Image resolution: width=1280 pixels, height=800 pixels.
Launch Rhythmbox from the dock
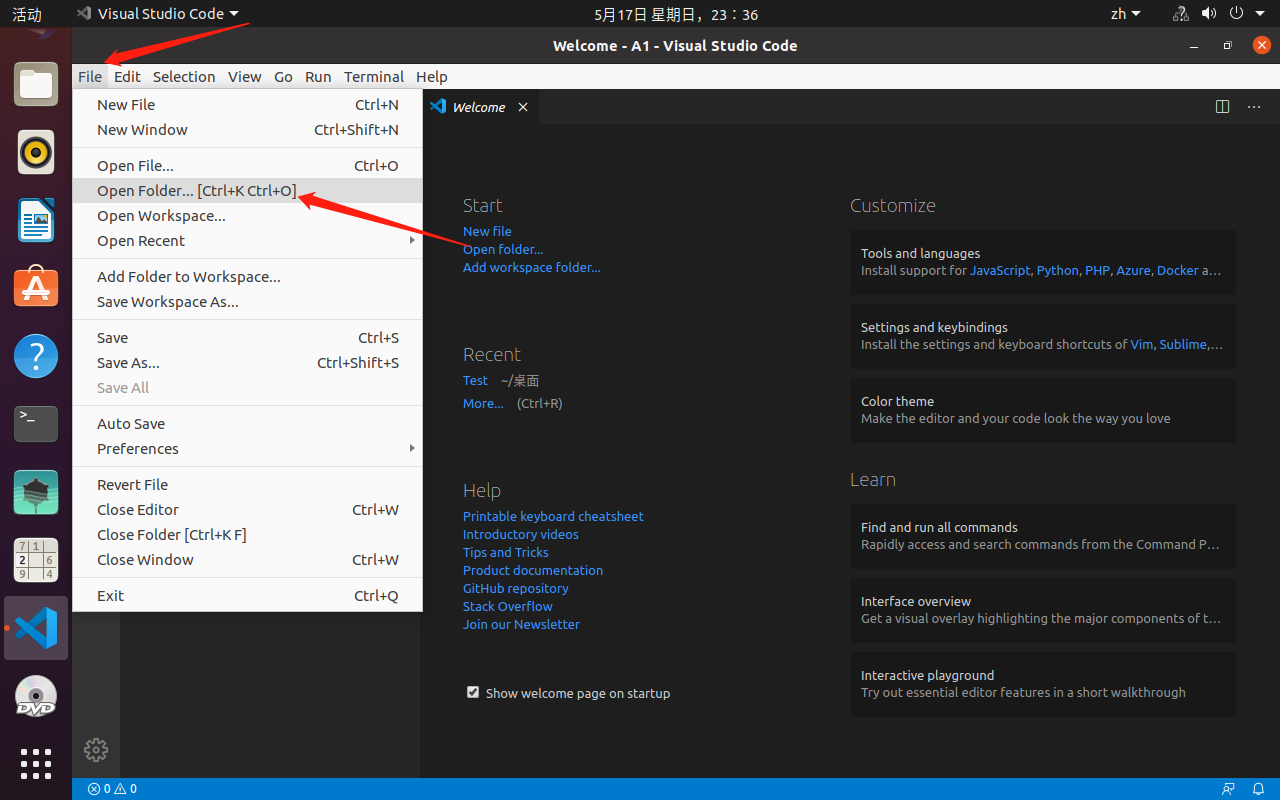click(36, 152)
